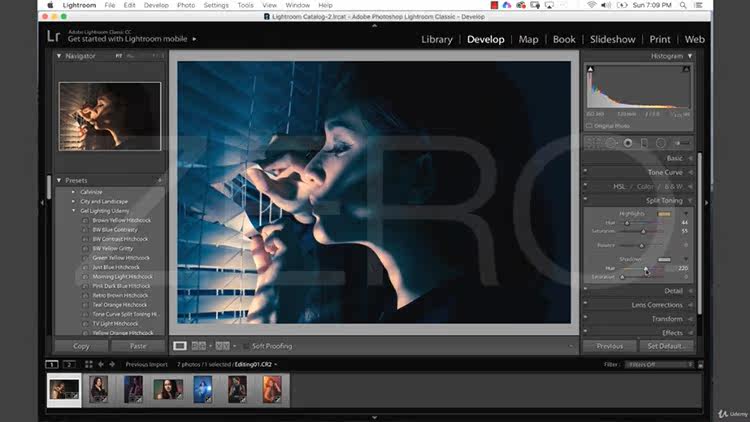Collapse the Presets panel triangle
Viewport: 750px width, 422px height.
point(59,180)
